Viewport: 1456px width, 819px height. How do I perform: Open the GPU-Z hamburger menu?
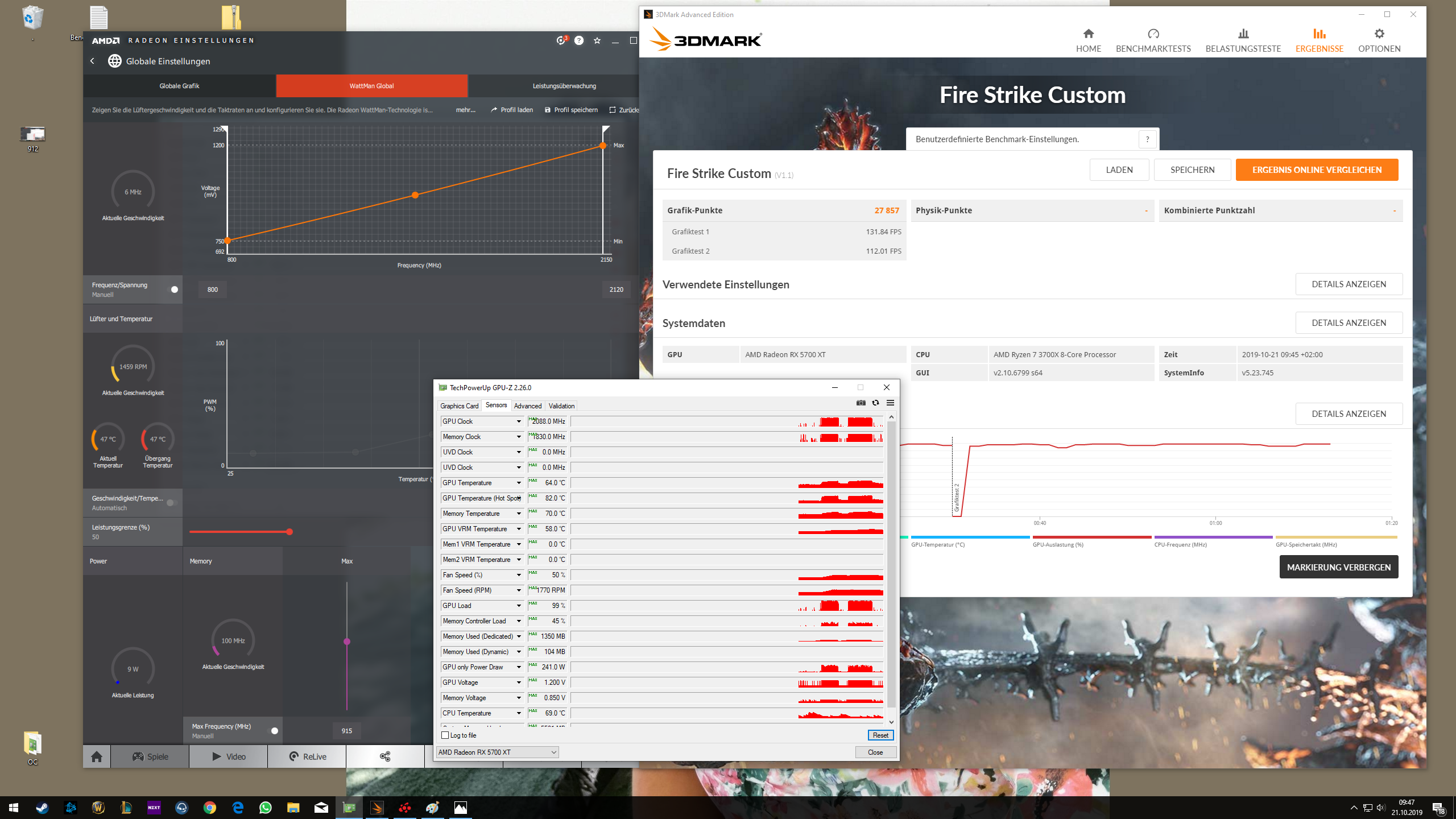tap(890, 403)
